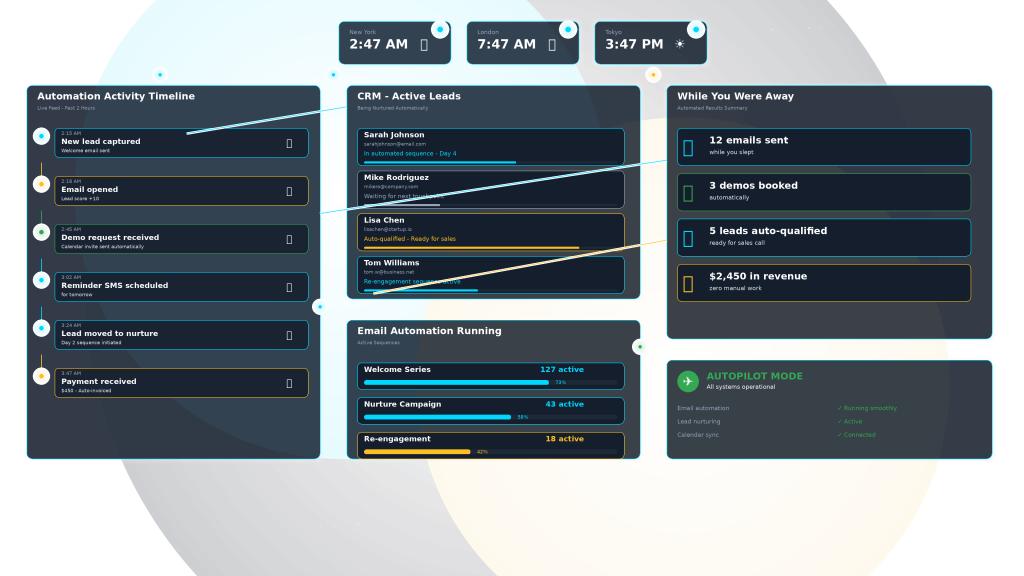This screenshot has height=576, width=1024.
Task: Click the icon on Payment received row
Action: pos(289,383)
